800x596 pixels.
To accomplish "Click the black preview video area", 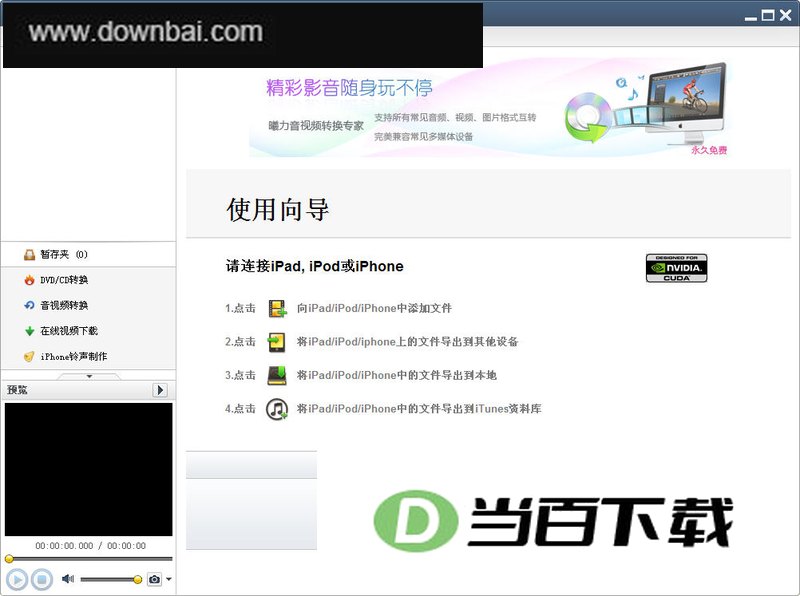I will pos(89,469).
